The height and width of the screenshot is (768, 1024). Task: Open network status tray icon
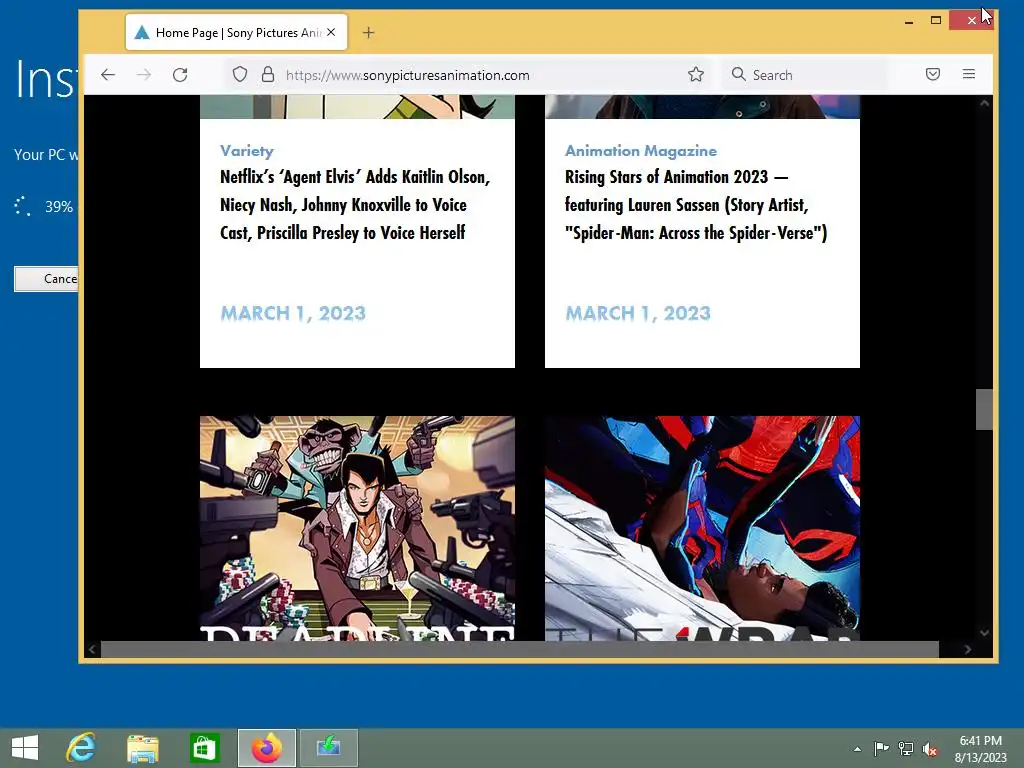pos(906,748)
